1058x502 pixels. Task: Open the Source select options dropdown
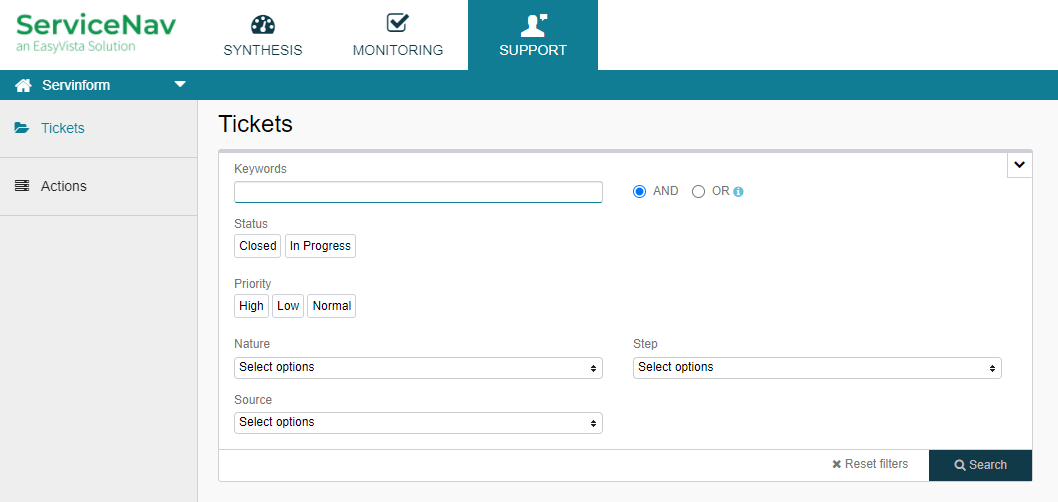coord(418,422)
